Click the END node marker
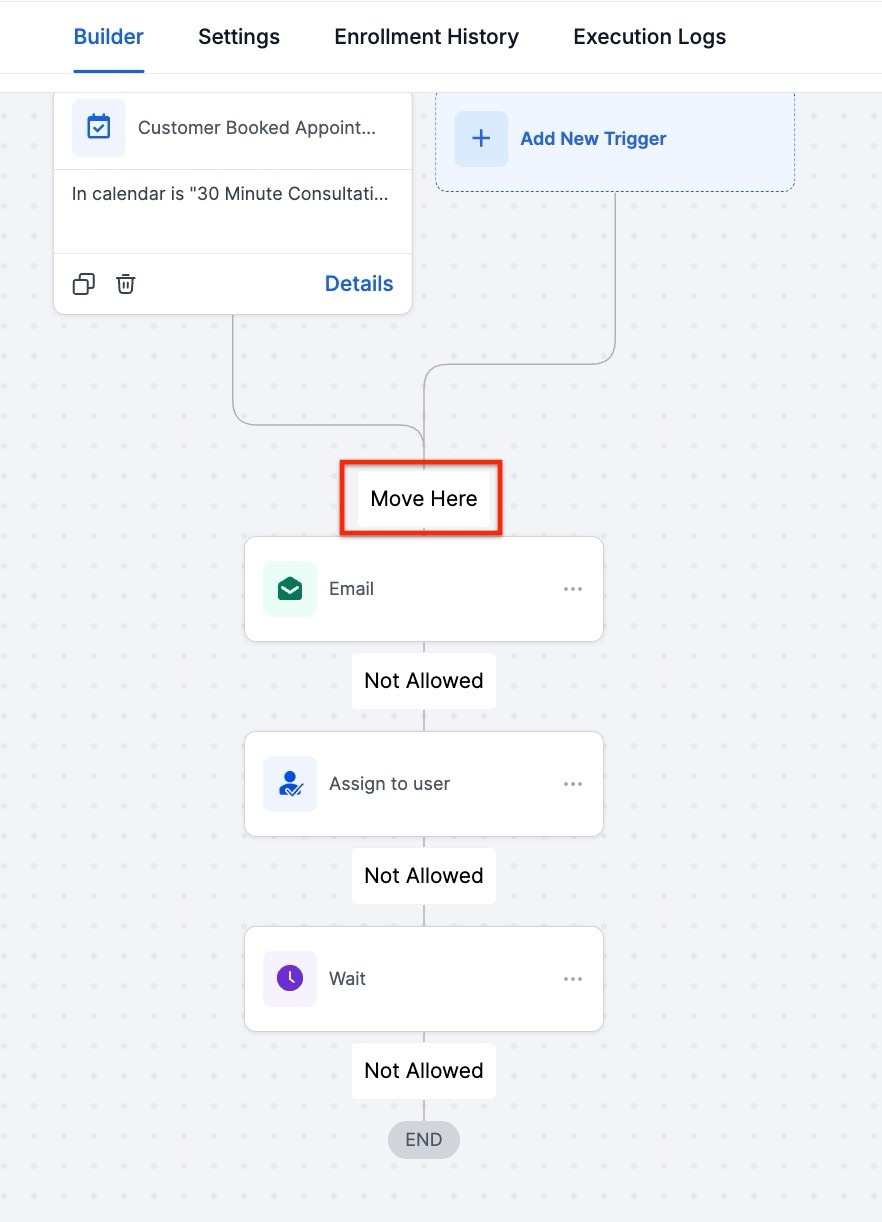Viewport: 882px width, 1222px height. point(423,1140)
